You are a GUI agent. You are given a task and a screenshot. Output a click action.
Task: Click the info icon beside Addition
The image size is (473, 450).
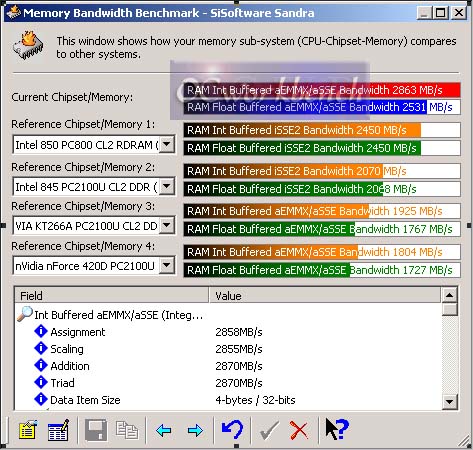(x=41, y=365)
